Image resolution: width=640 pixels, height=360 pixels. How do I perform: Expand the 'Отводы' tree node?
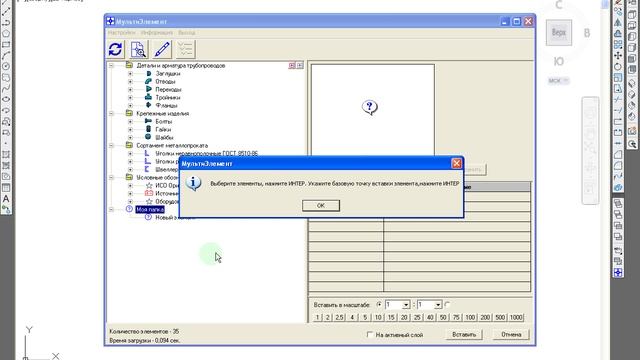coord(130,82)
